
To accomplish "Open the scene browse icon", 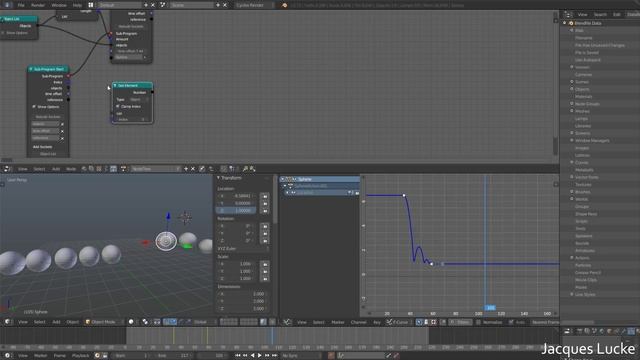I will click(x=163, y=5).
